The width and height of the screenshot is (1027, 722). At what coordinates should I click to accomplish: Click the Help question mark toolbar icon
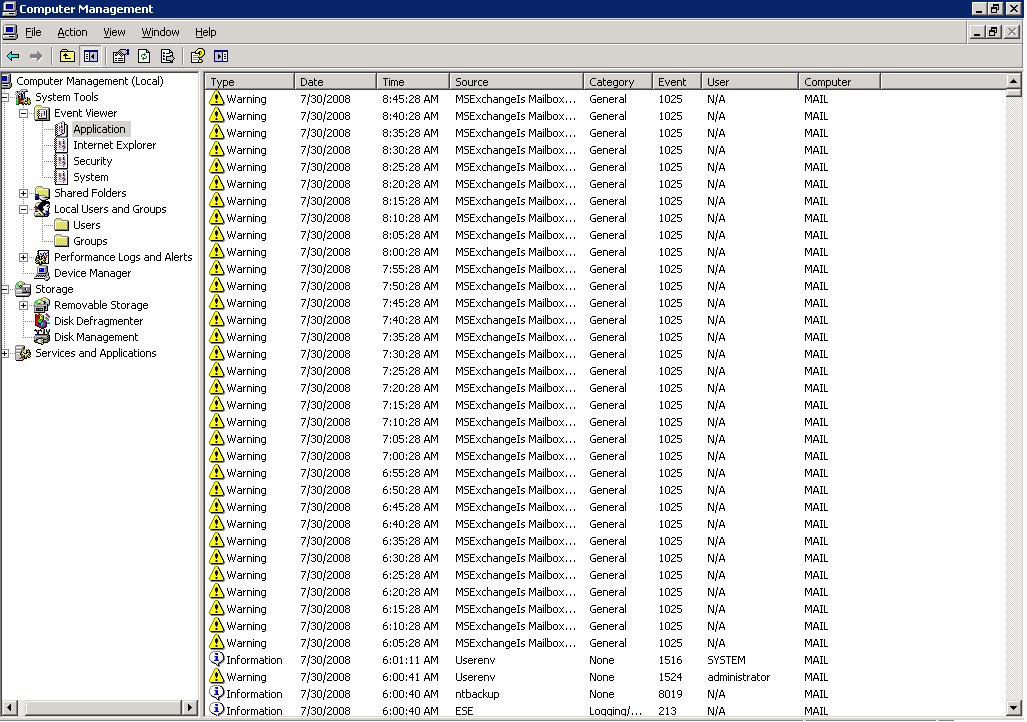coord(197,56)
